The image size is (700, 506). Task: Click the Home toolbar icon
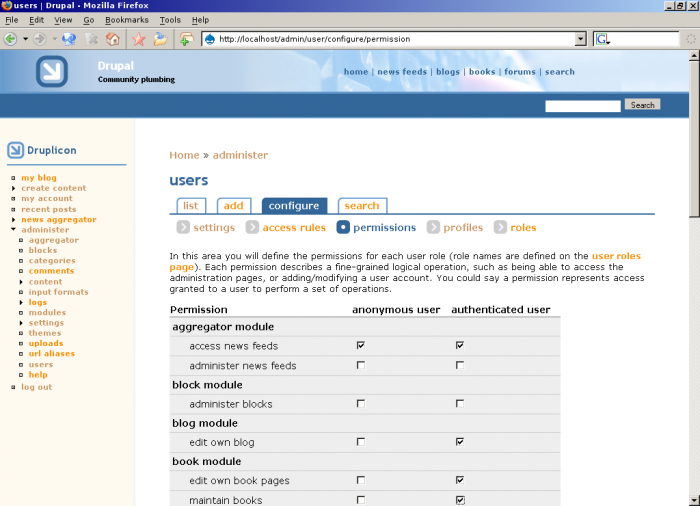coord(113,39)
